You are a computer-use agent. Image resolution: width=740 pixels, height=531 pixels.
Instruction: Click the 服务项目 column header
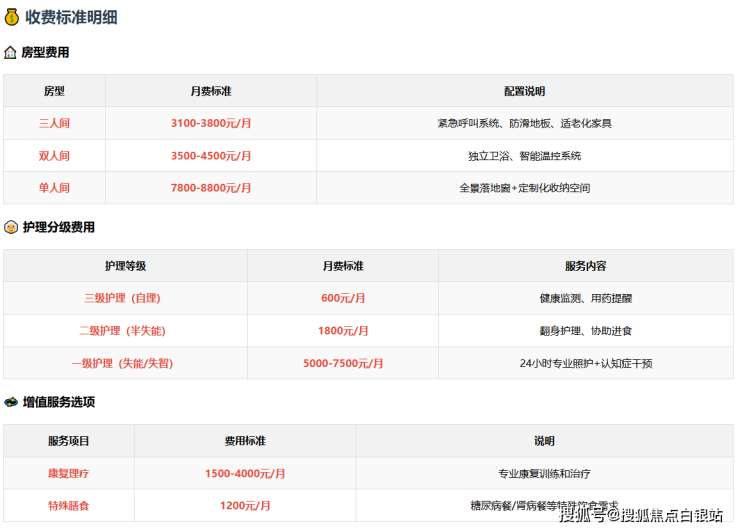point(69,441)
